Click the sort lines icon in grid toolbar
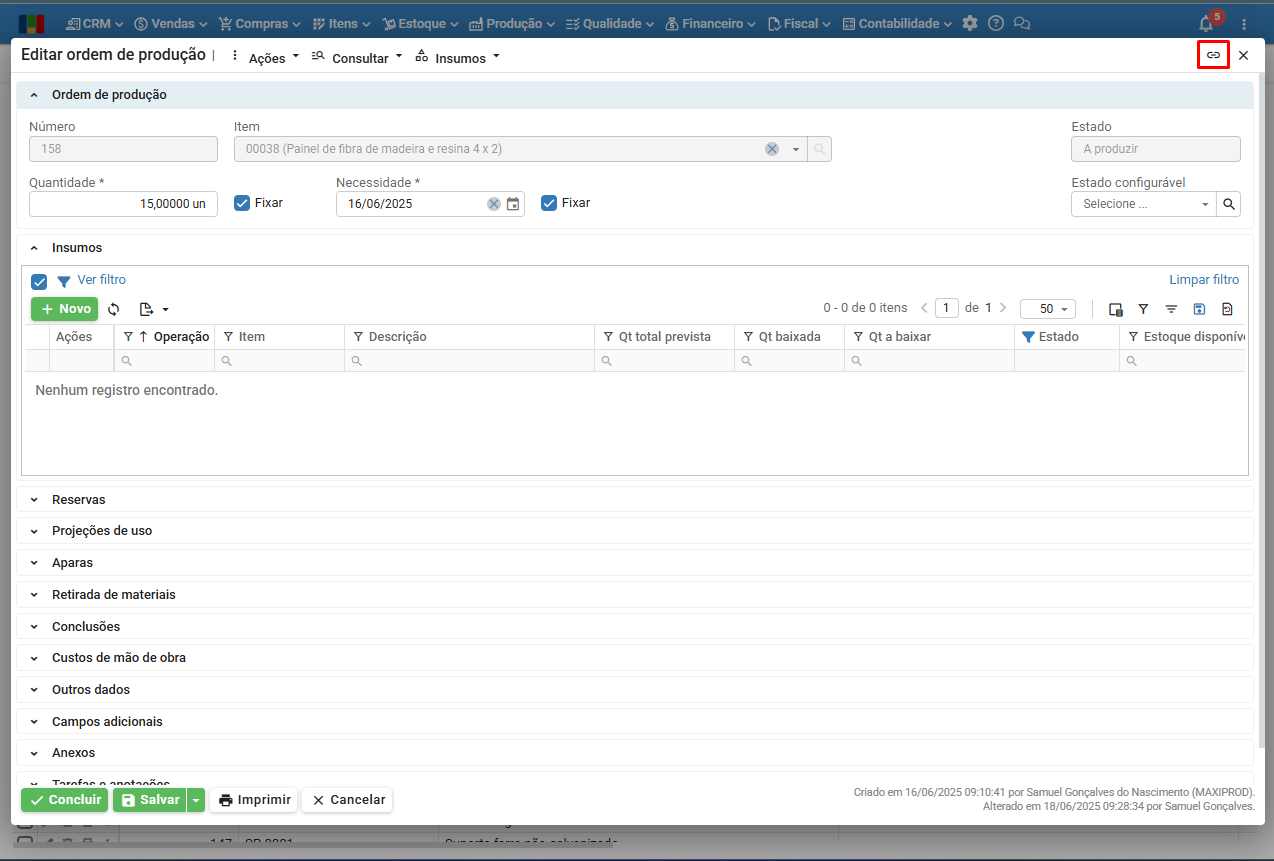The height and width of the screenshot is (861, 1274). click(x=1171, y=309)
